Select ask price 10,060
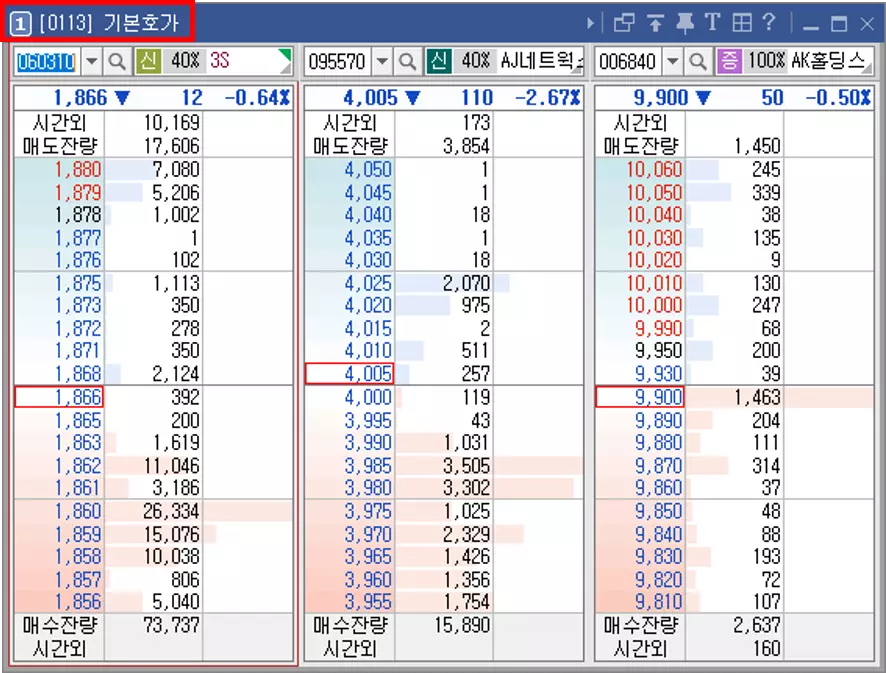The height and width of the screenshot is (673, 886). [x=654, y=170]
